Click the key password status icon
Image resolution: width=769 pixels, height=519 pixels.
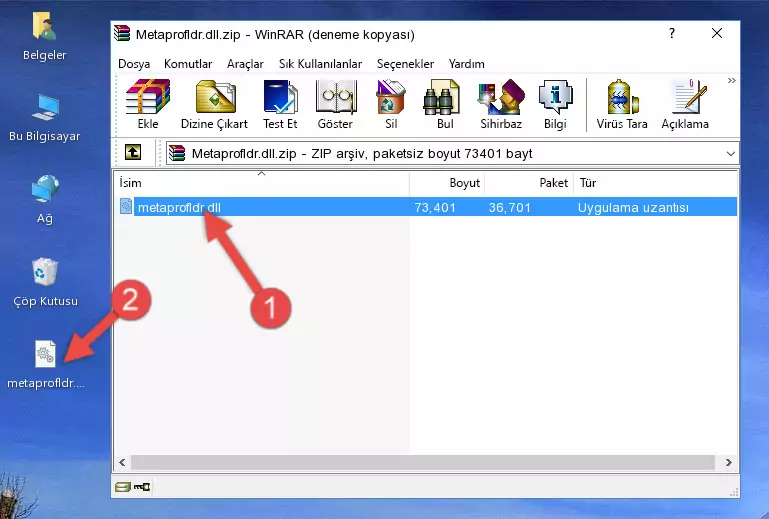pos(142,487)
